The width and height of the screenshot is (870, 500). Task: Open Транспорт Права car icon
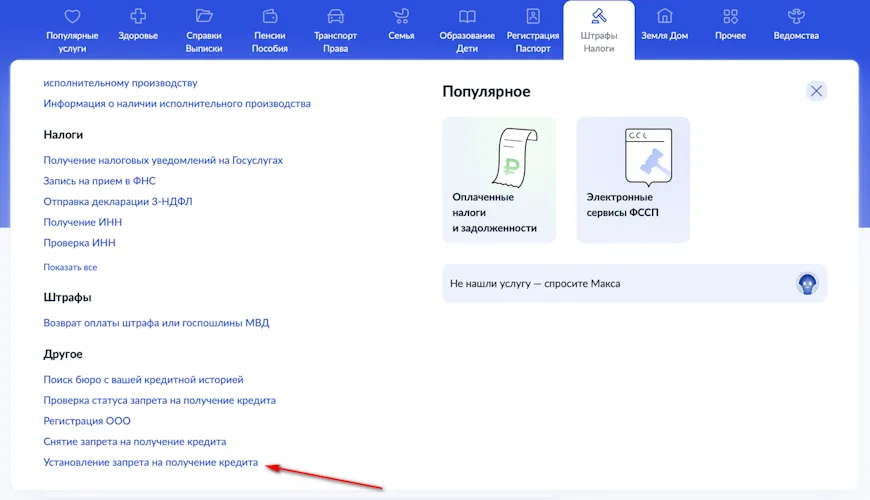[x=335, y=16]
